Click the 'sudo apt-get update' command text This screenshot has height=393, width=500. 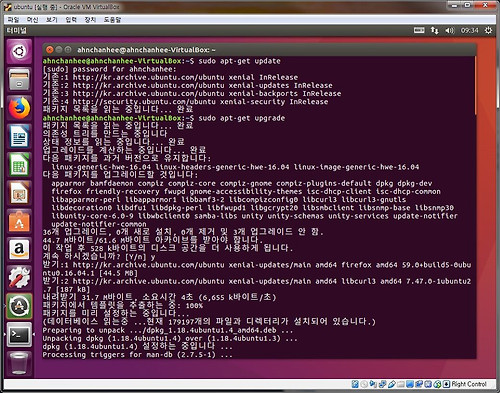[x=239, y=61]
